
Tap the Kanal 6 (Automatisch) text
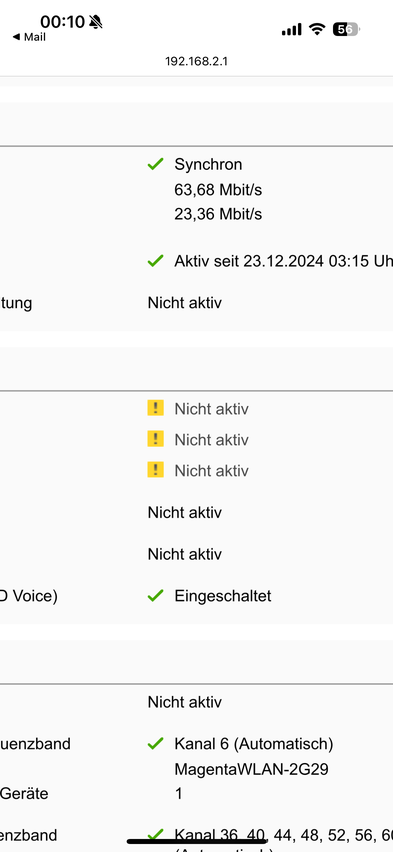click(x=254, y=743)
